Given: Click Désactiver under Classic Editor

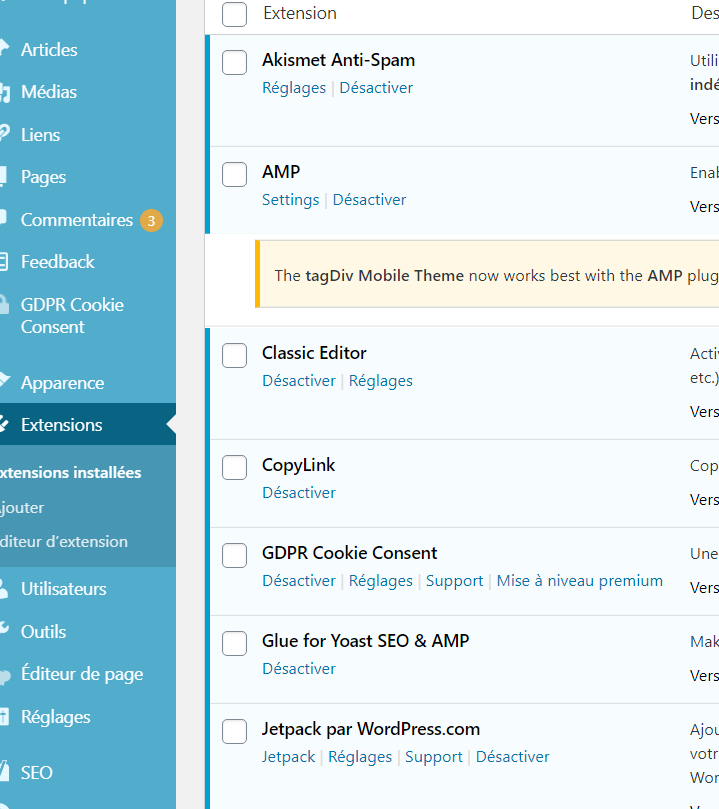Looking at the screenshot, I should tap(299, 381).
